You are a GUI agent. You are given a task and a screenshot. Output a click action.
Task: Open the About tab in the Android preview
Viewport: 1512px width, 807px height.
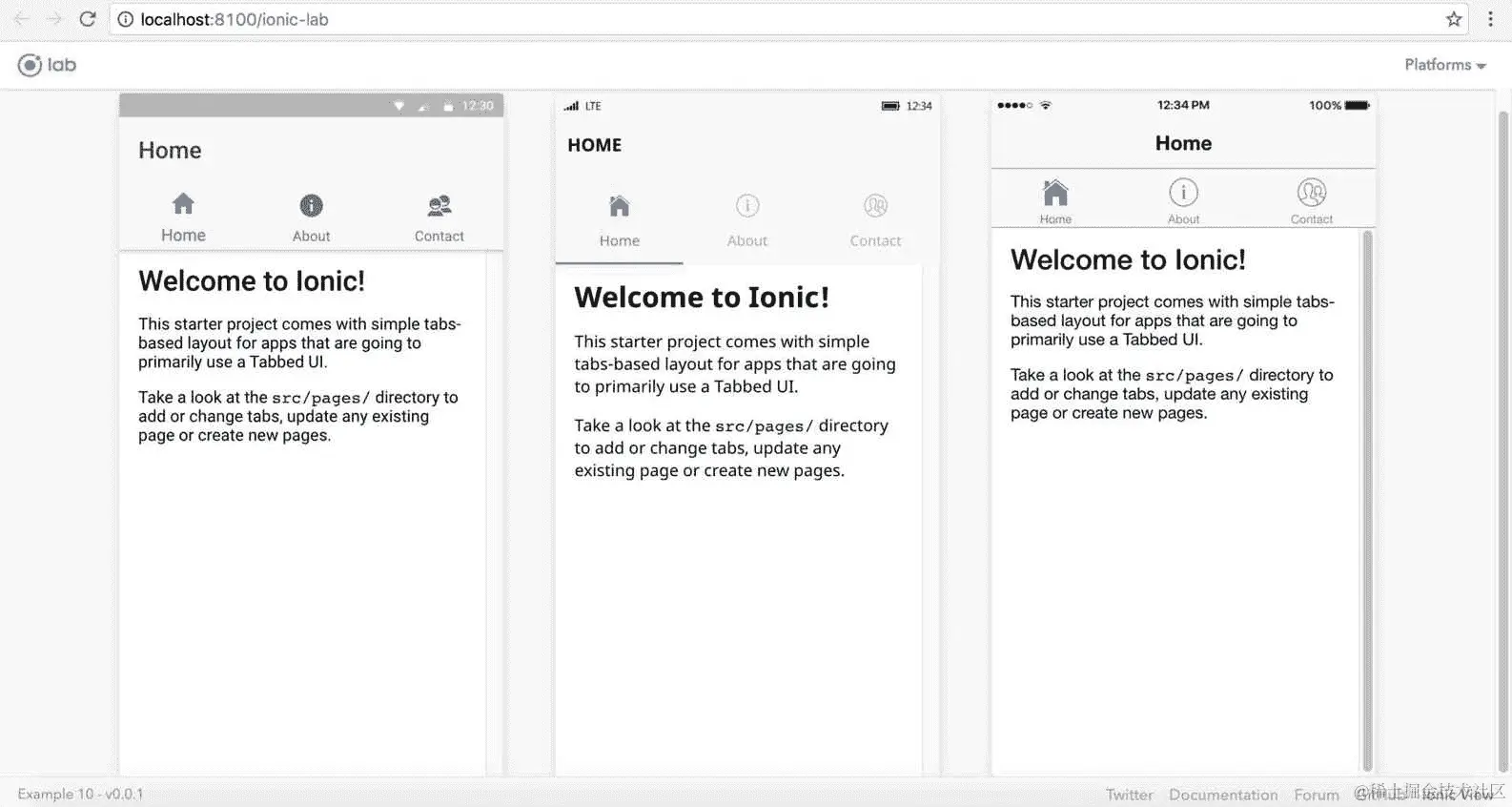pyautogui.click(x=311, y=218)
